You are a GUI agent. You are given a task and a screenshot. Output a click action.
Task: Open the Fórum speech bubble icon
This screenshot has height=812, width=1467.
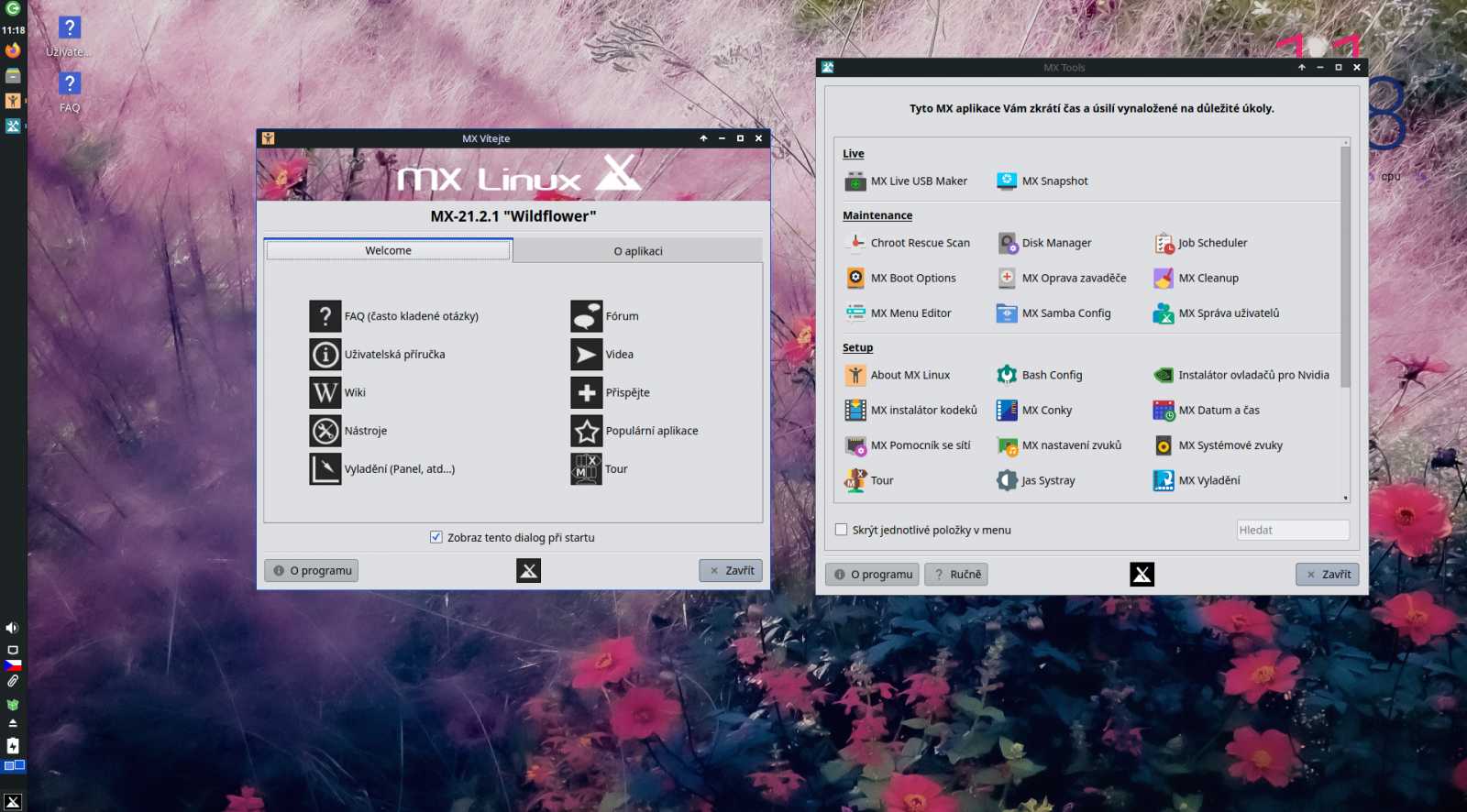click(586, 316)
